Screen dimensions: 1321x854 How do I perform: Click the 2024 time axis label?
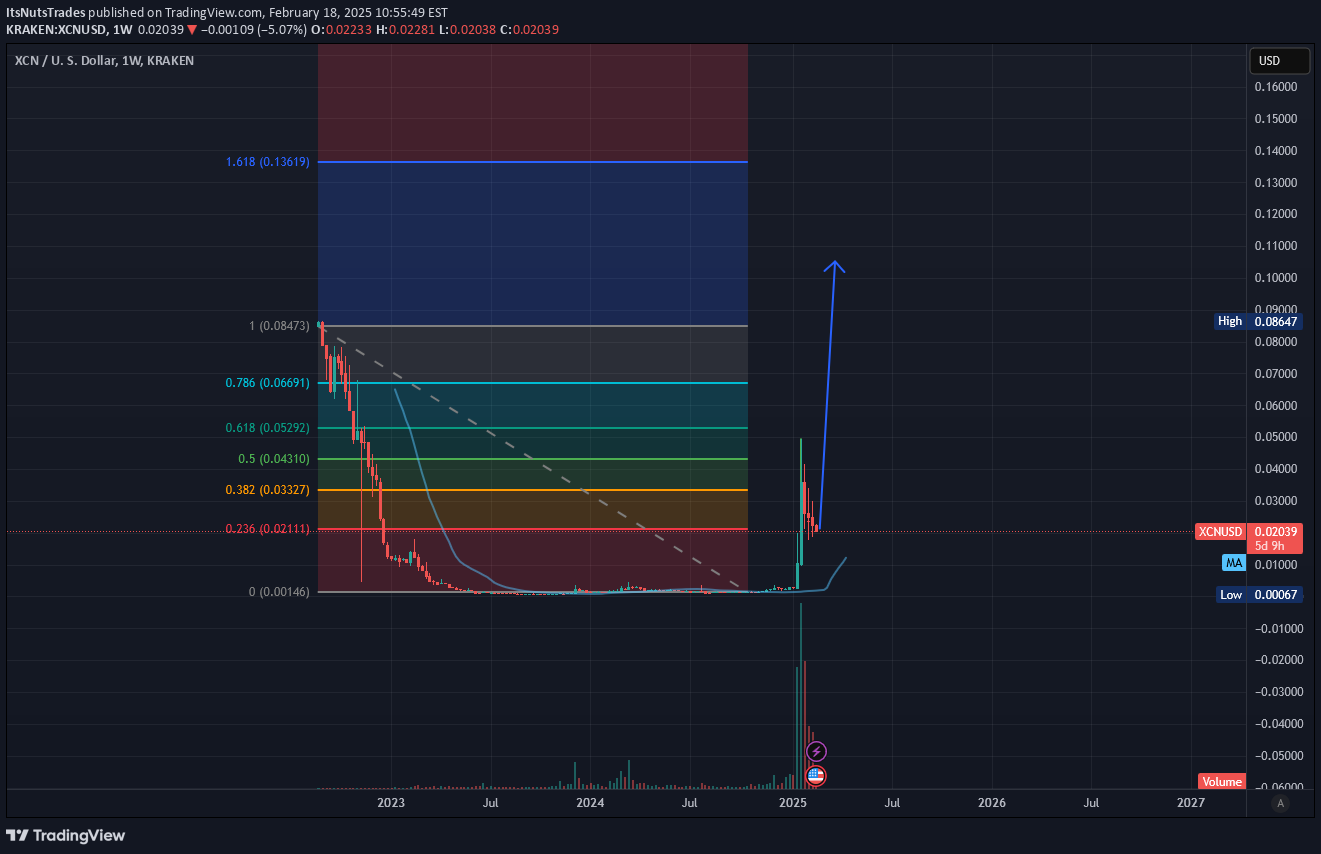(590, 803)
